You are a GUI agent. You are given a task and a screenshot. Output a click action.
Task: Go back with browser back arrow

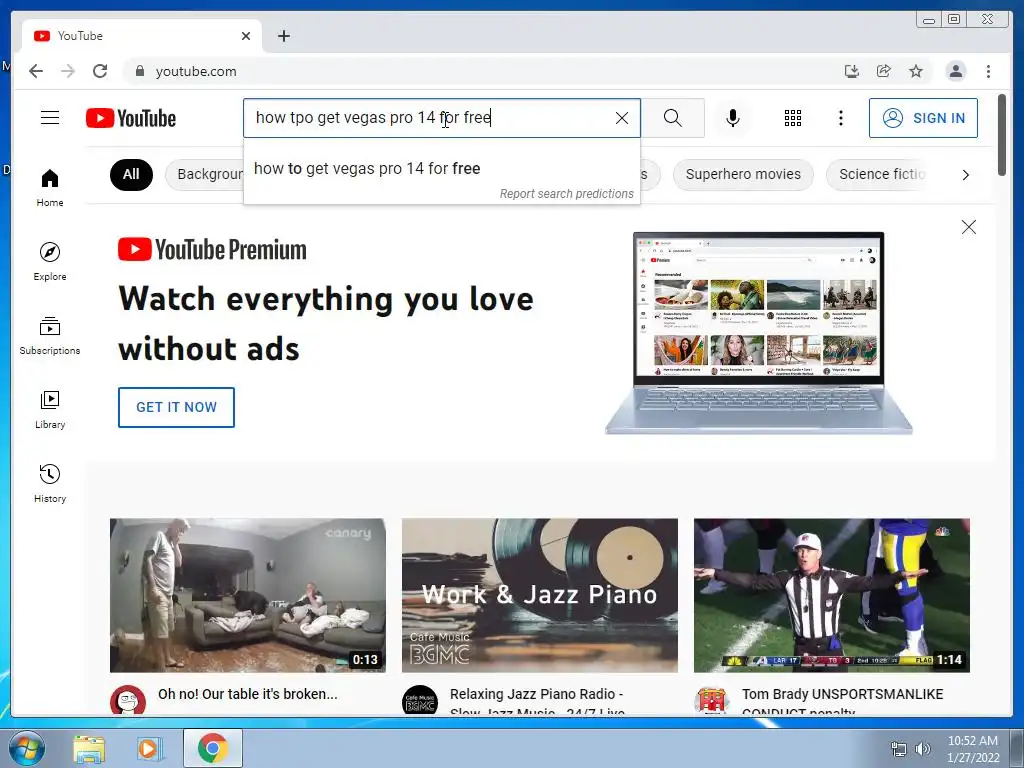[x=36, y=71]
